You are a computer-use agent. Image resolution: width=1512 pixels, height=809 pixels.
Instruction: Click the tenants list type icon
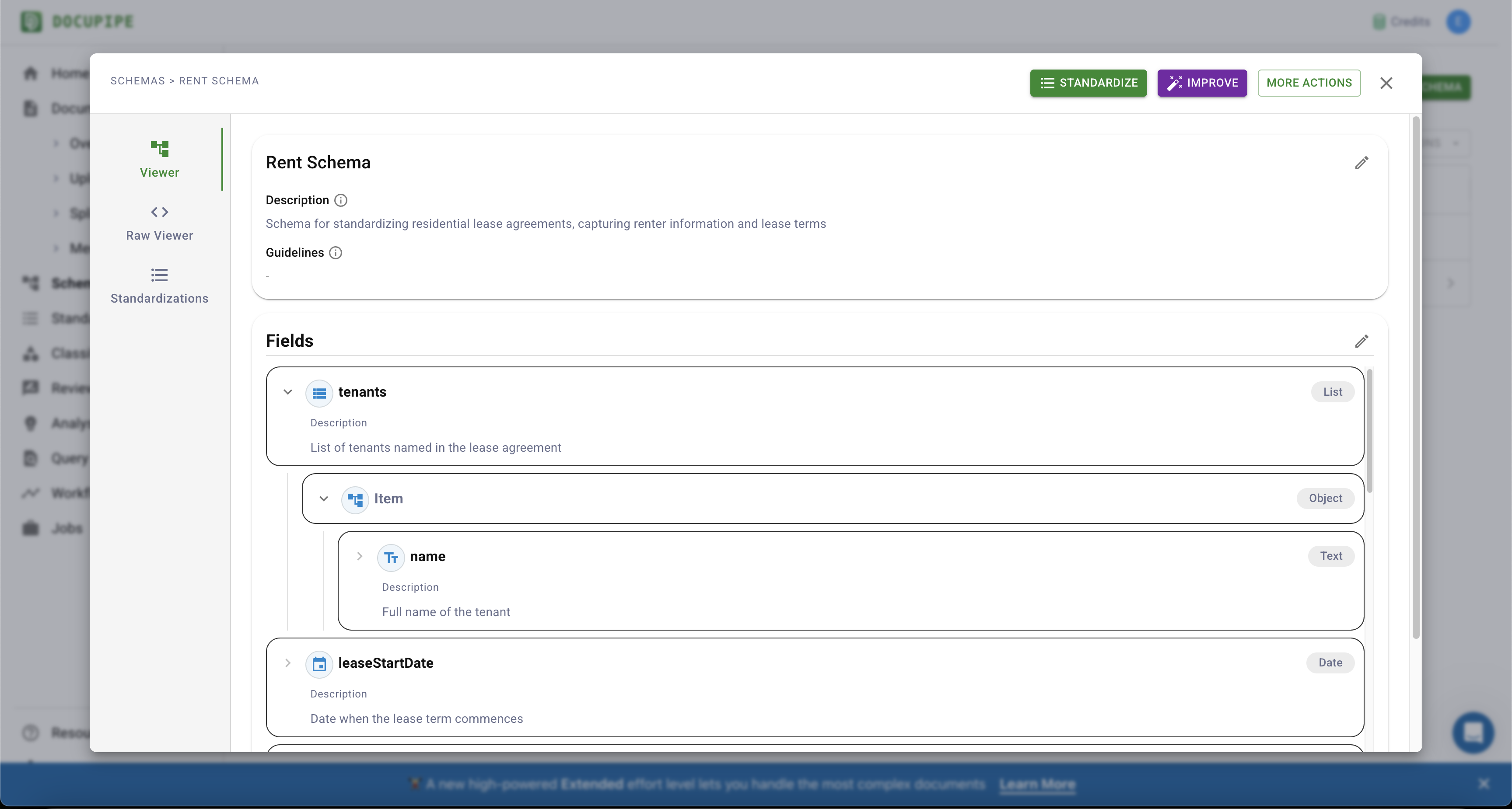318,392
